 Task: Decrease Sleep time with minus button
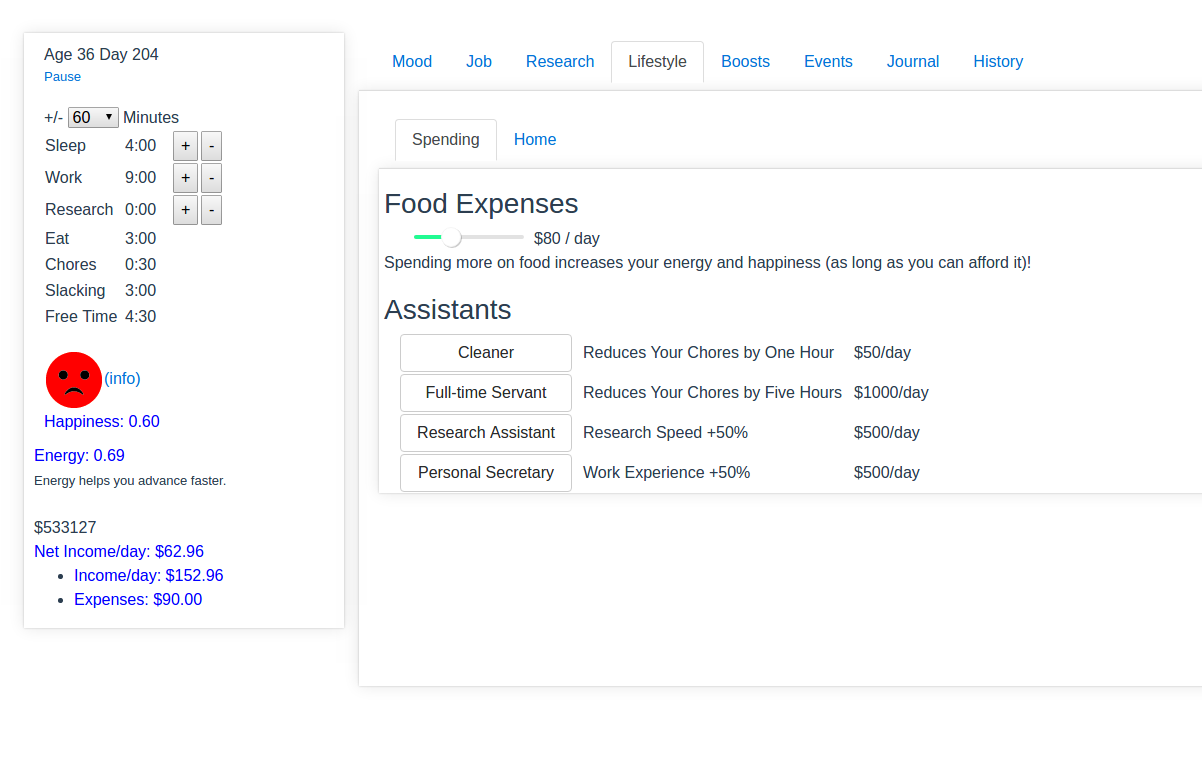click(211, 146)
